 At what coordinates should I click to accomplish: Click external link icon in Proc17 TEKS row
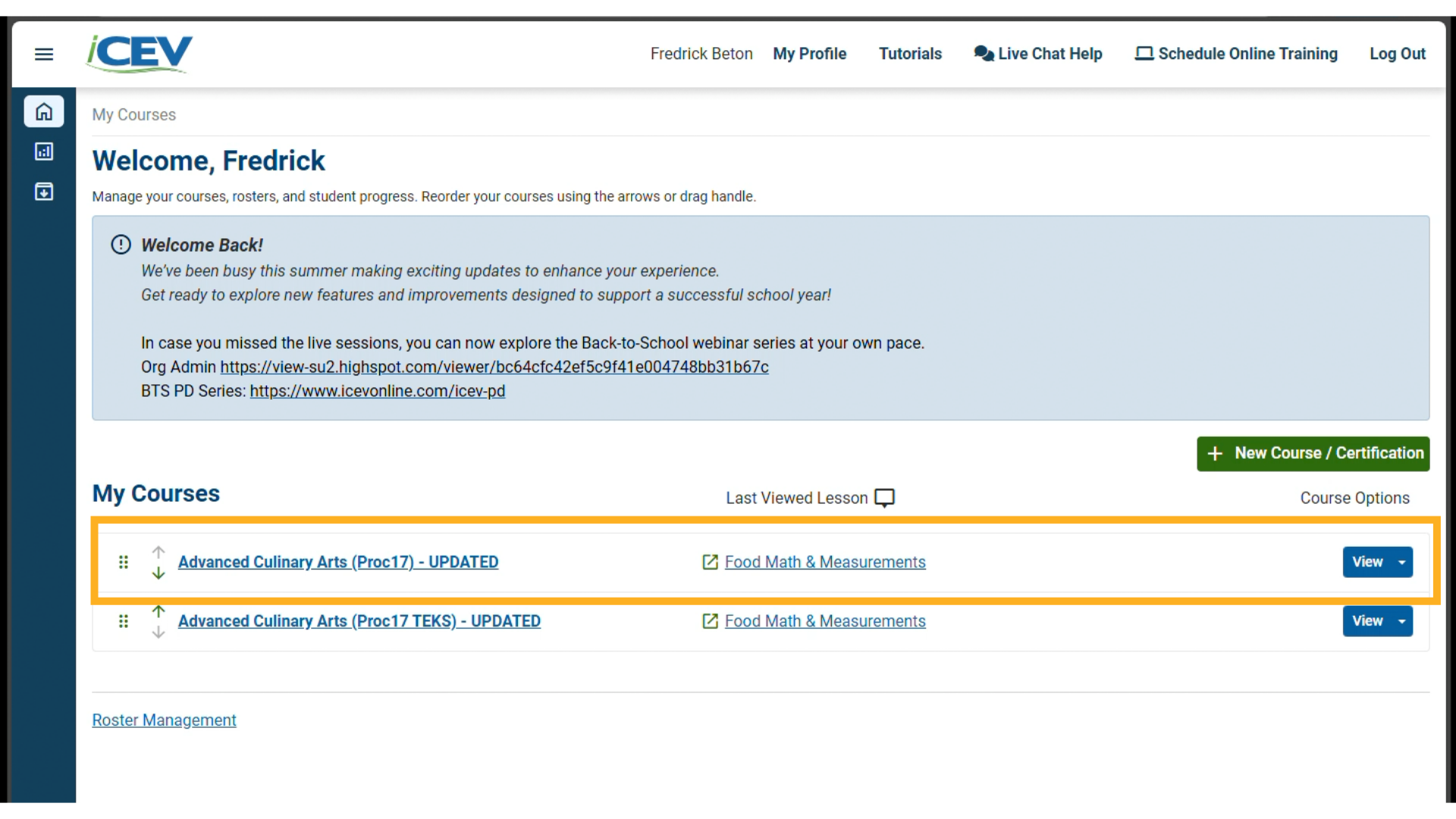click(710, 621)
